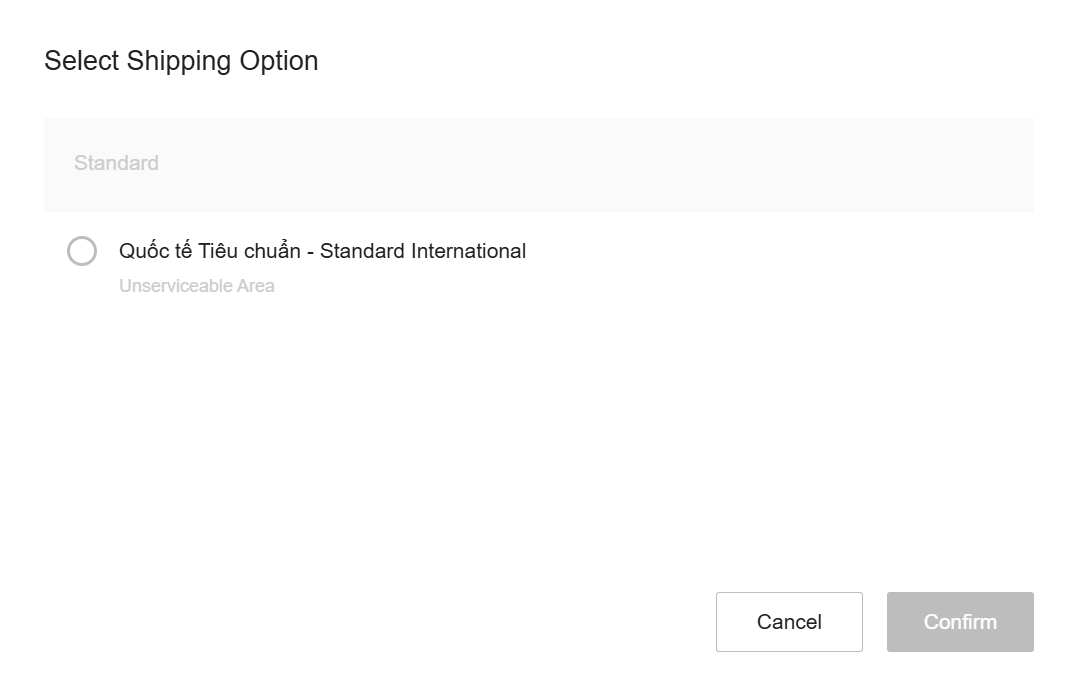Dismiss the shipping dialog with Cancel
The image size is (1075, 678).
pyautogui.click(x=789, y=622)
